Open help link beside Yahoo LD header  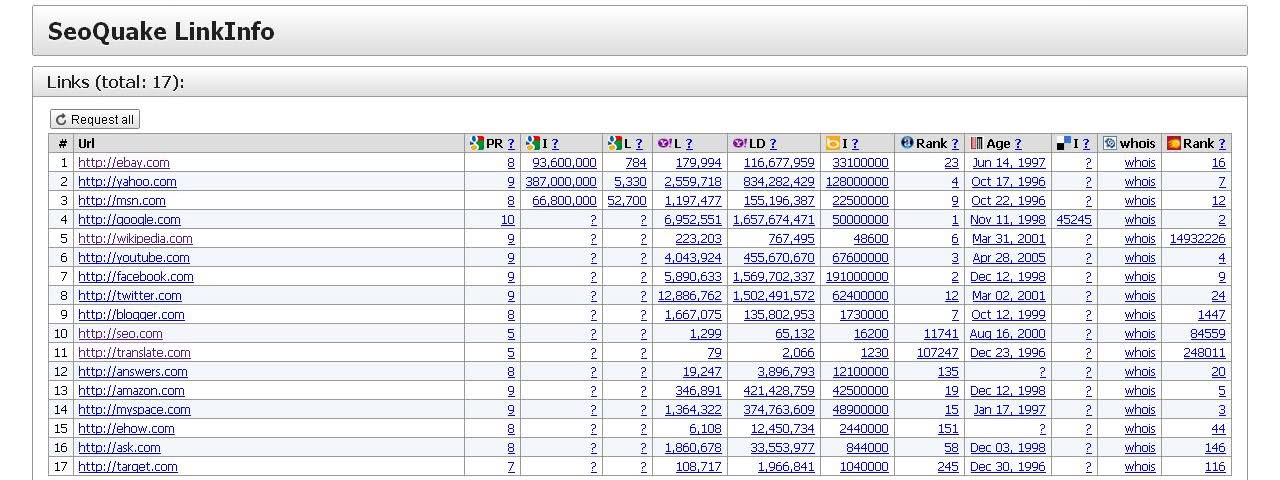click(x=772, y=144)
